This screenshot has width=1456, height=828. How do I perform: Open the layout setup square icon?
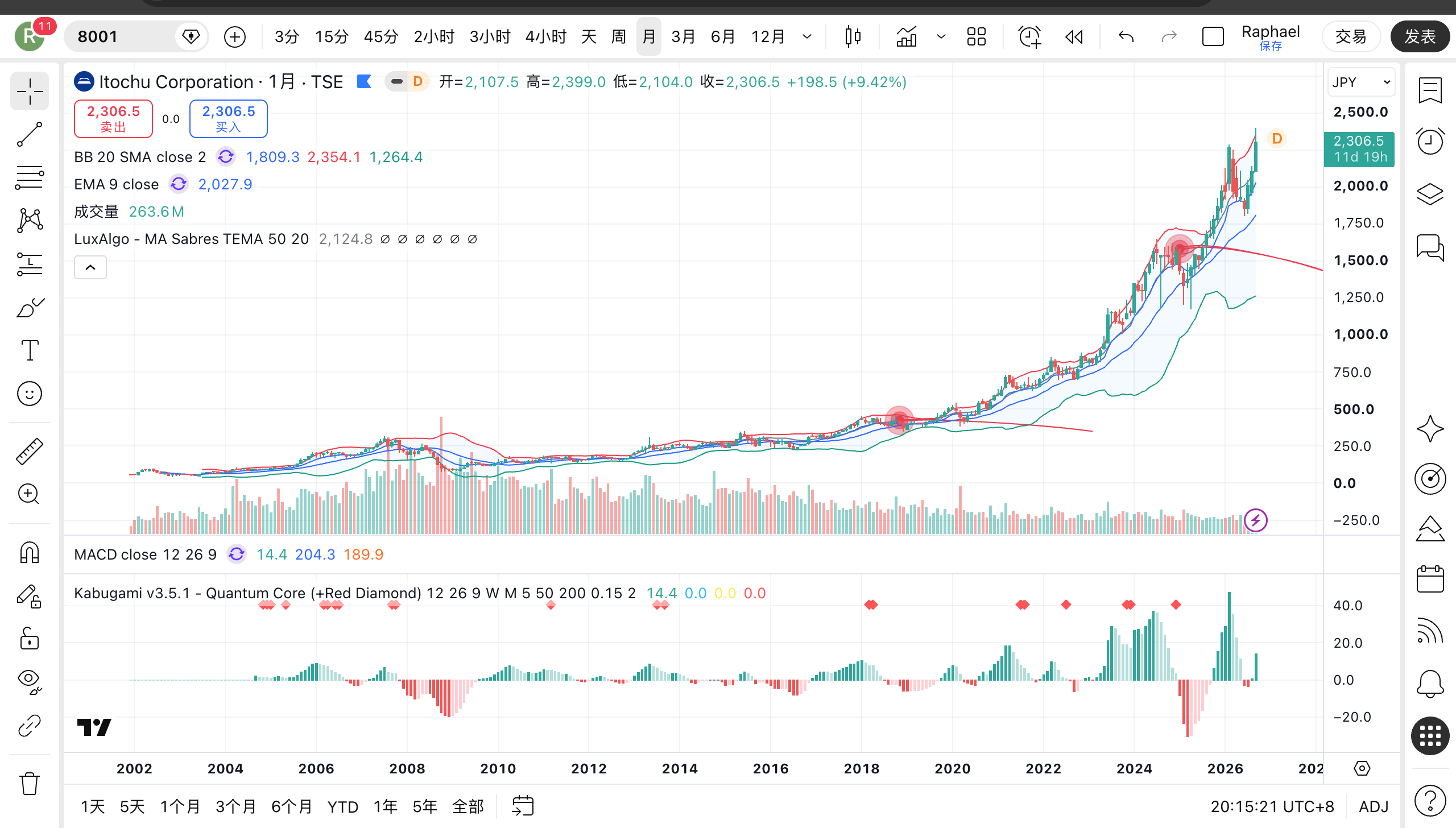[1213, 37]
